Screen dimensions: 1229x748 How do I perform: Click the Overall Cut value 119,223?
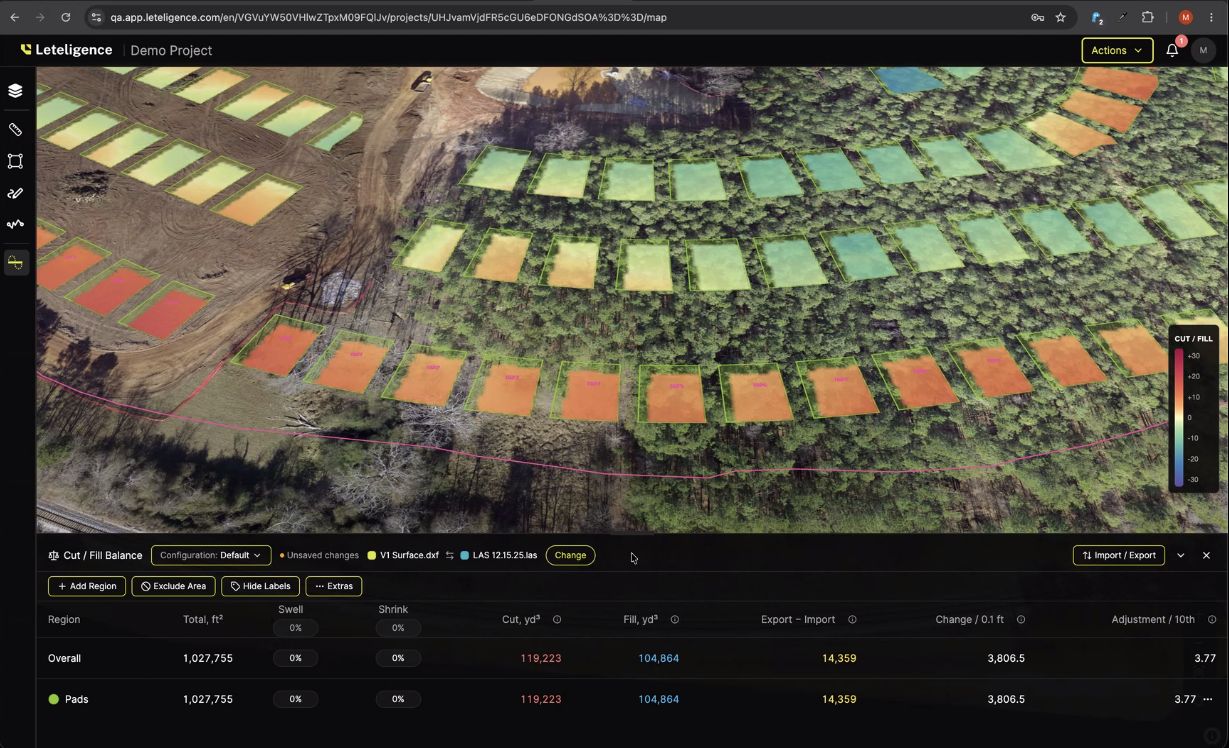tap(541, 658)
